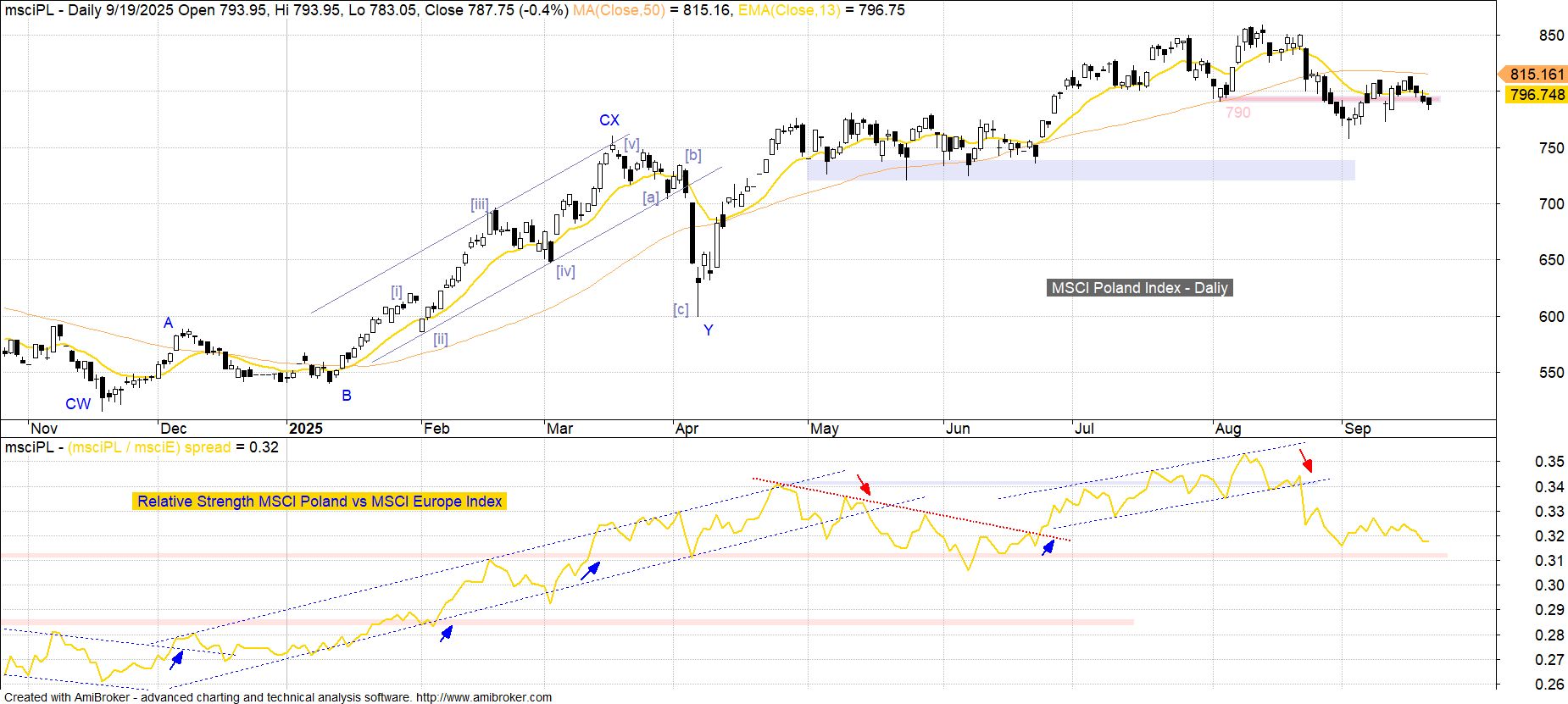The image size is (1568, 704).
Task: Click the CX wave label at the March top
Action: tap(609, 120)
